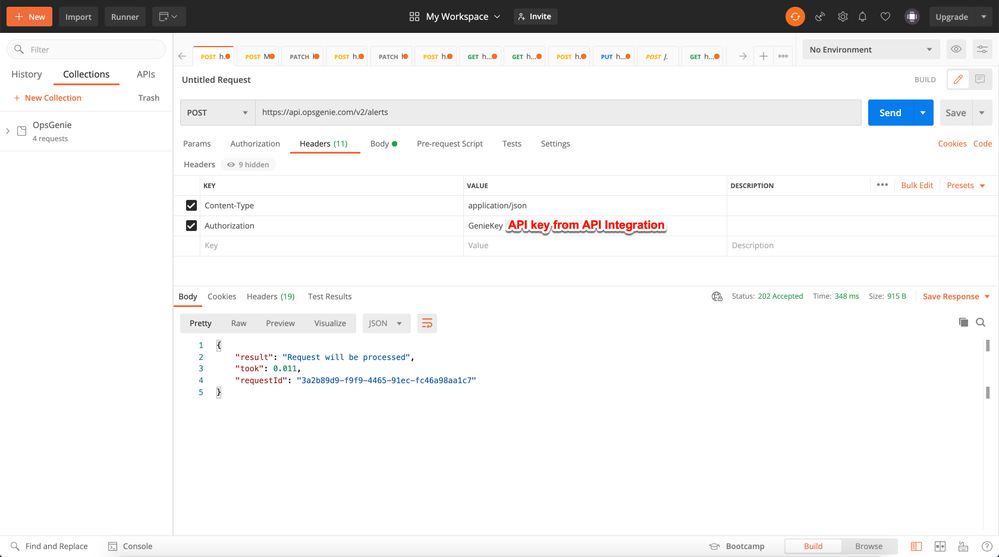Switch to the History sidebar tab

coord(26,74)
